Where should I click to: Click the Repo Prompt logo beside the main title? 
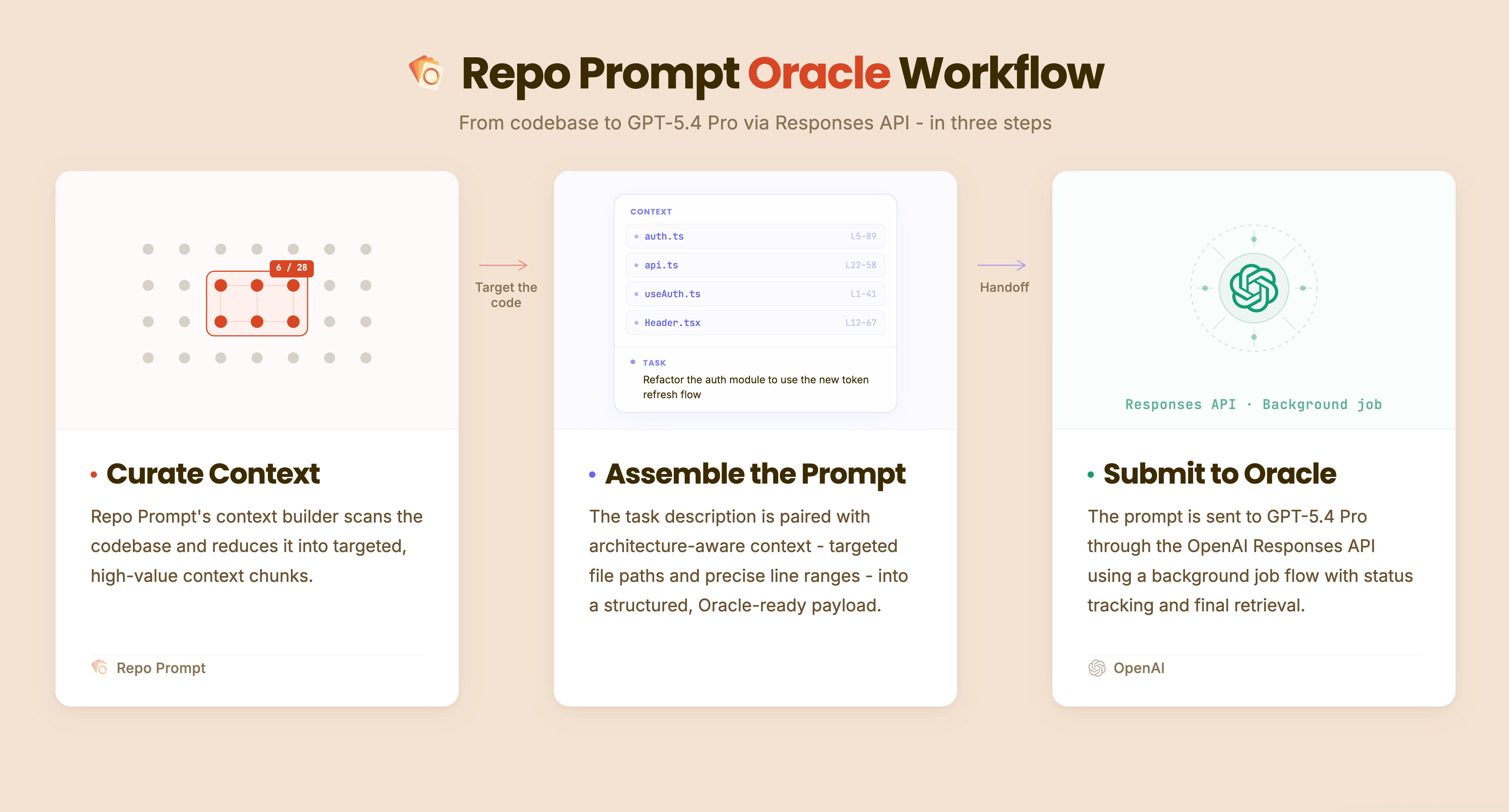click(426, 72)
